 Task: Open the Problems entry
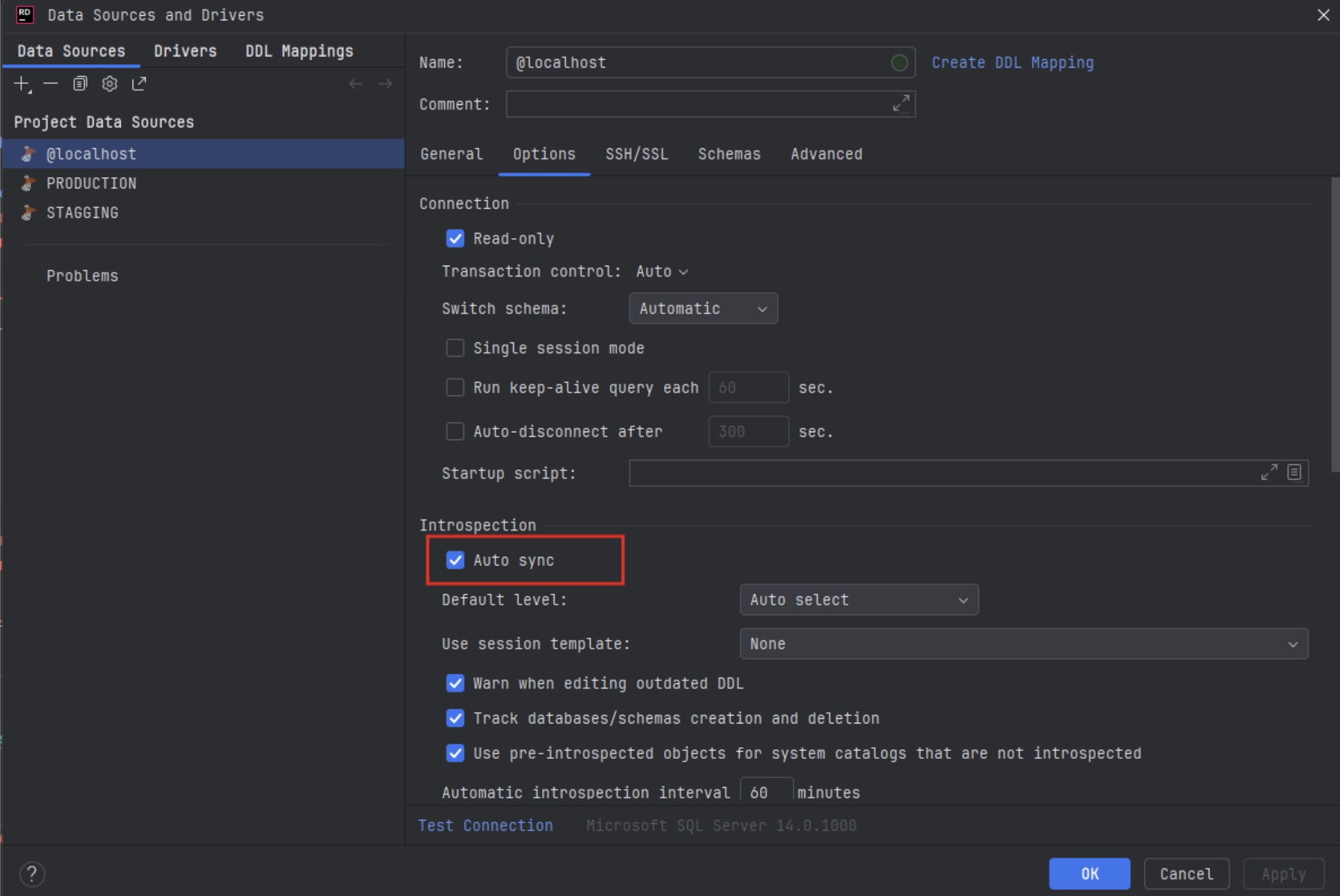pyautogui.click(x=82, y=275)
